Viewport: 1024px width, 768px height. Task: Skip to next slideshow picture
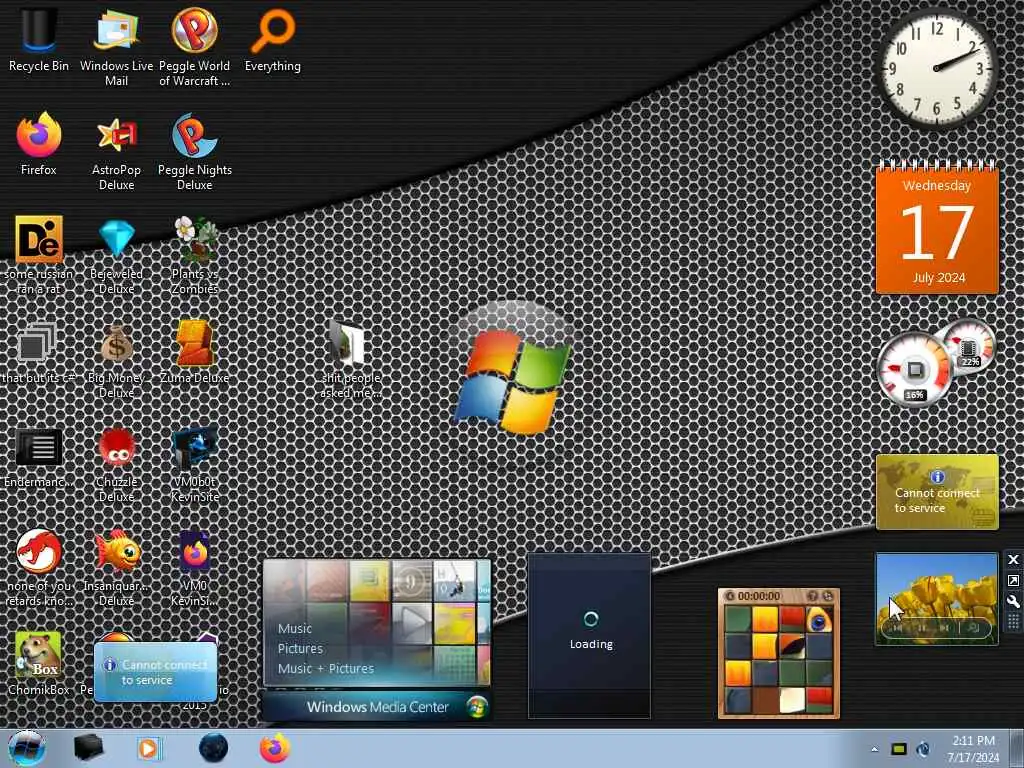[944, 628]
